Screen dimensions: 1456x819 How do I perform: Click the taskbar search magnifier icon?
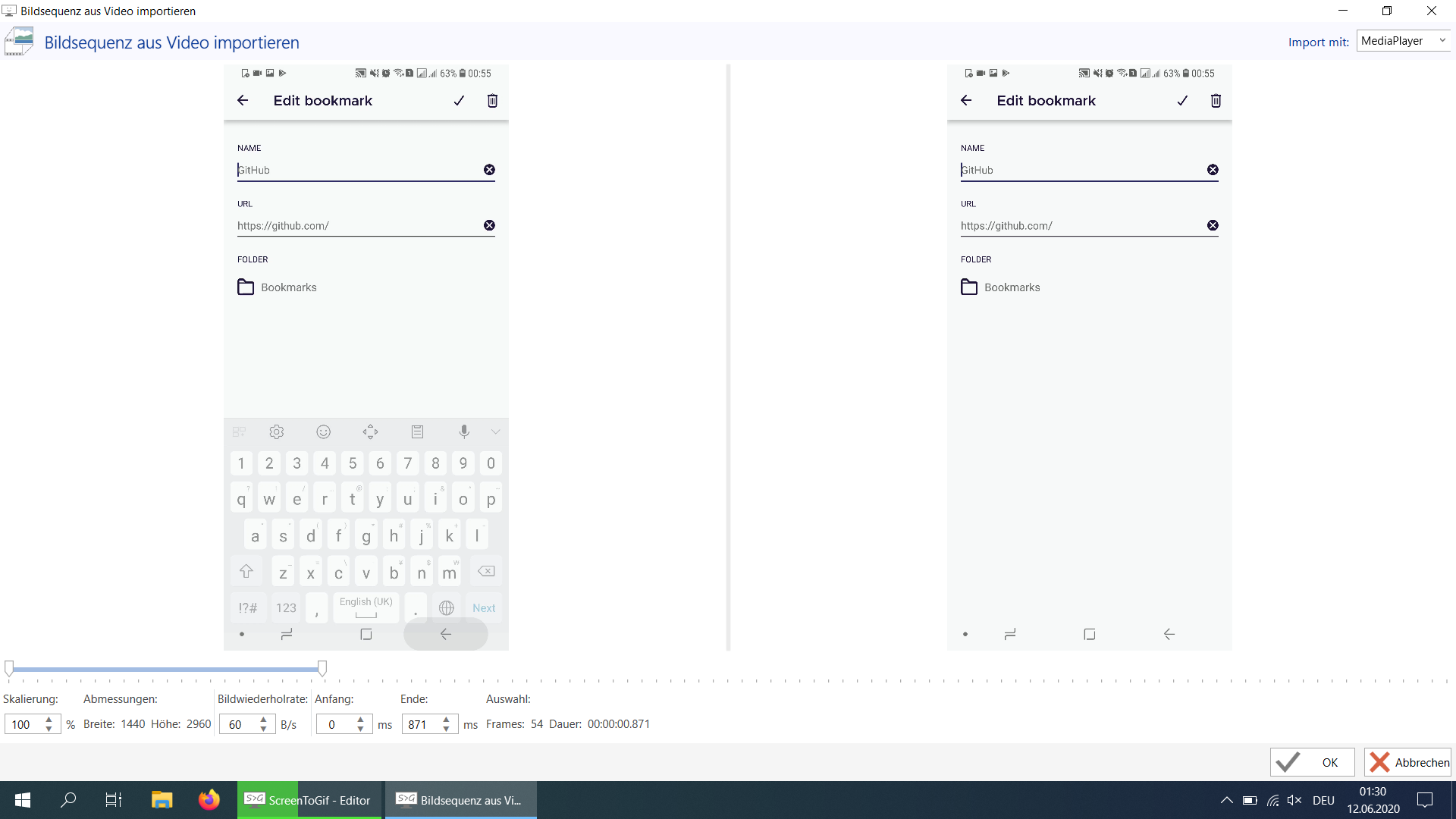(68, 800)
